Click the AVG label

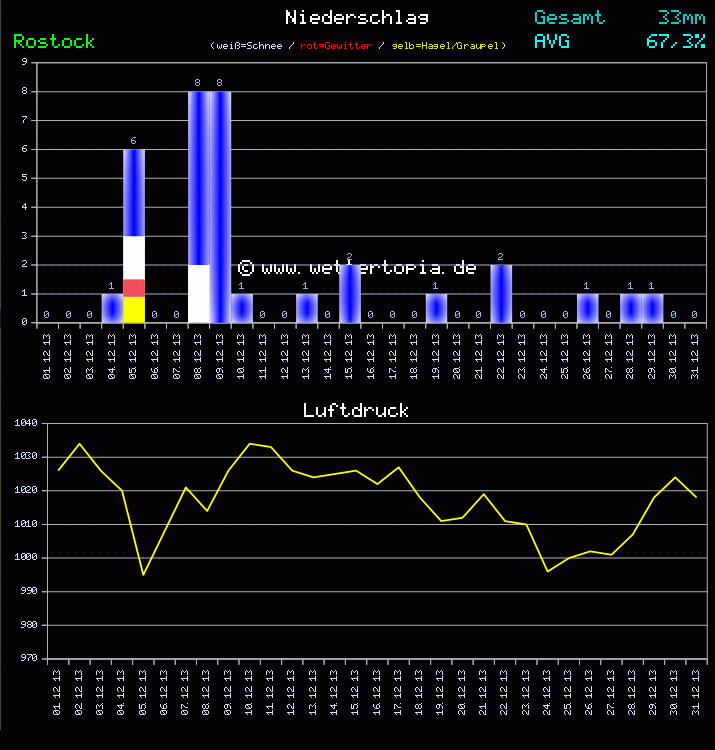(552, 41)
